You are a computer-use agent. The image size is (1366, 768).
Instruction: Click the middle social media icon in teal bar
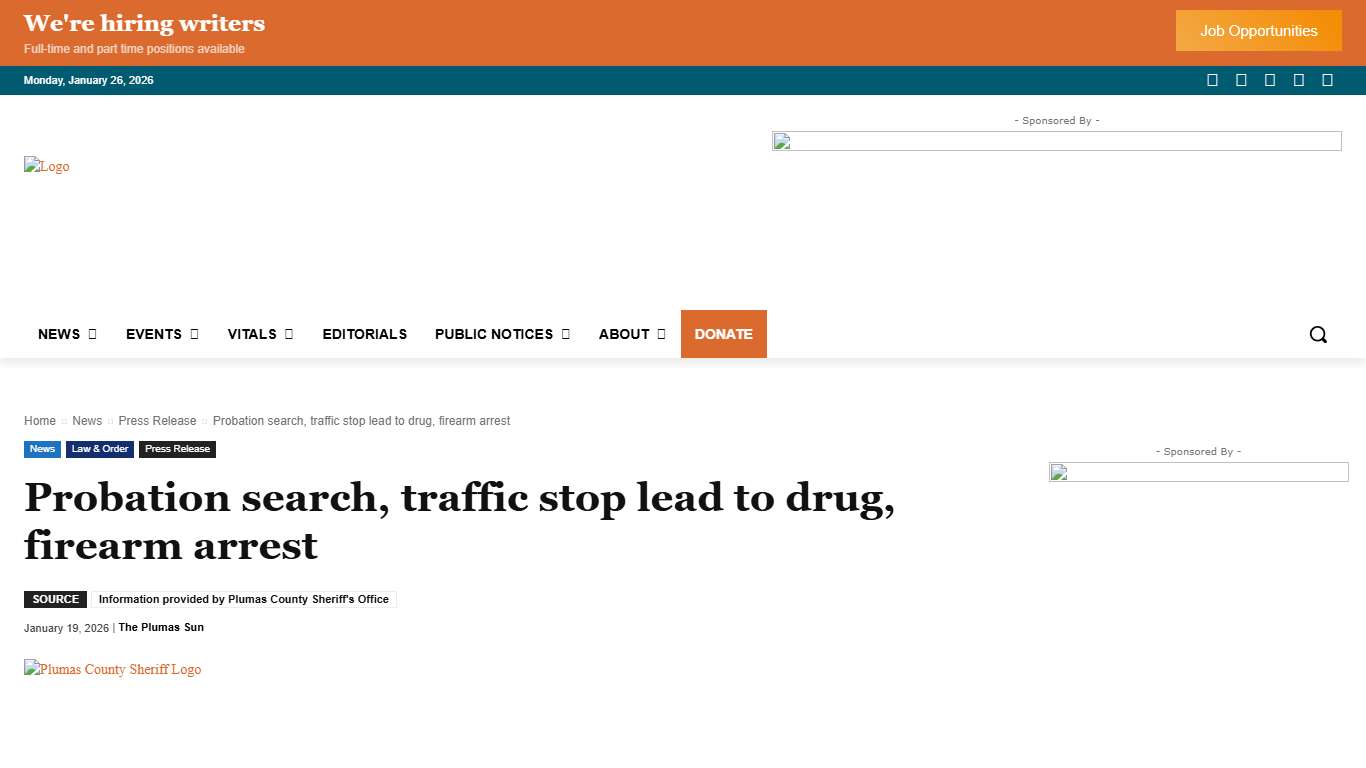coord(1270,79)
